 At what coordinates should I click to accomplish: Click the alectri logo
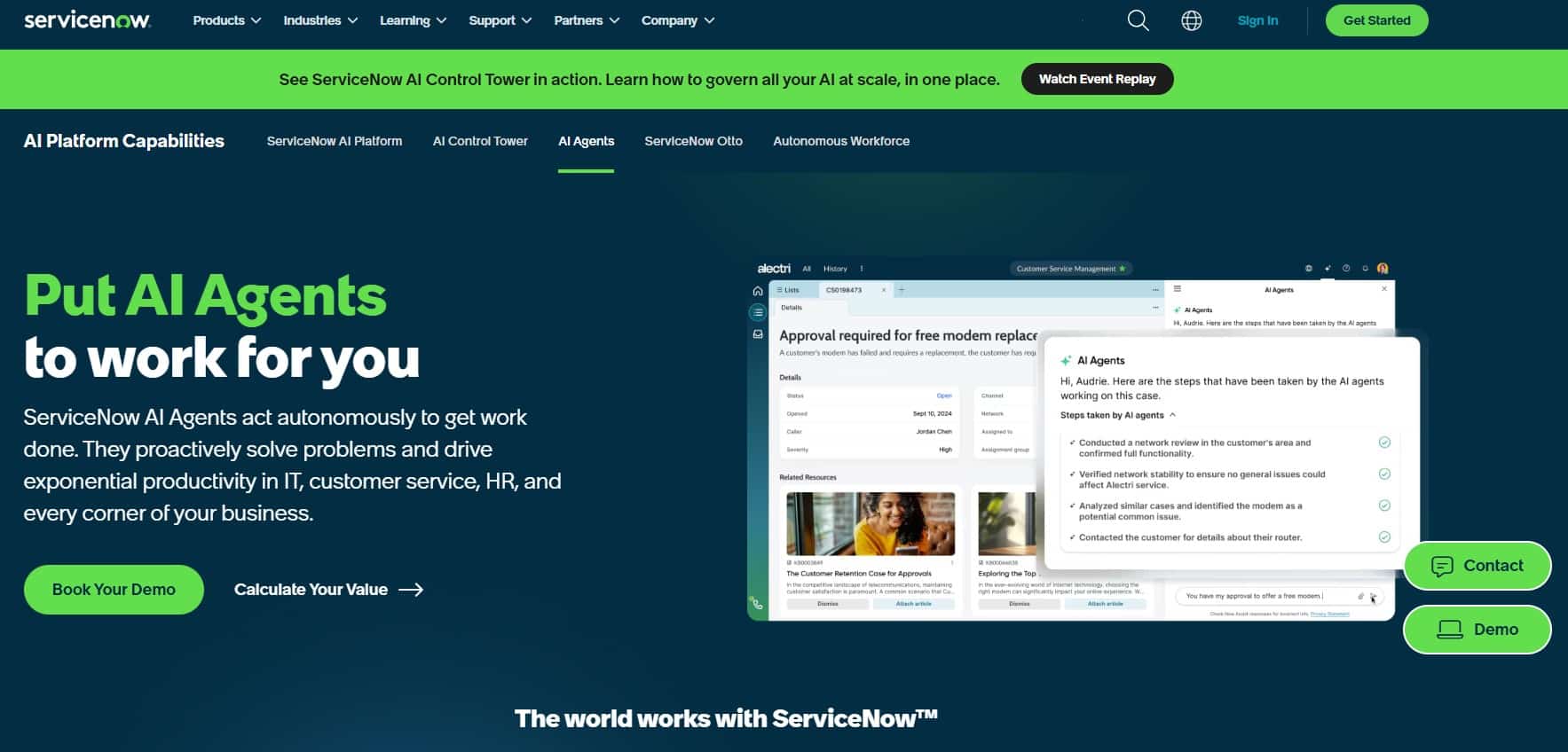(x=774, y=269)
